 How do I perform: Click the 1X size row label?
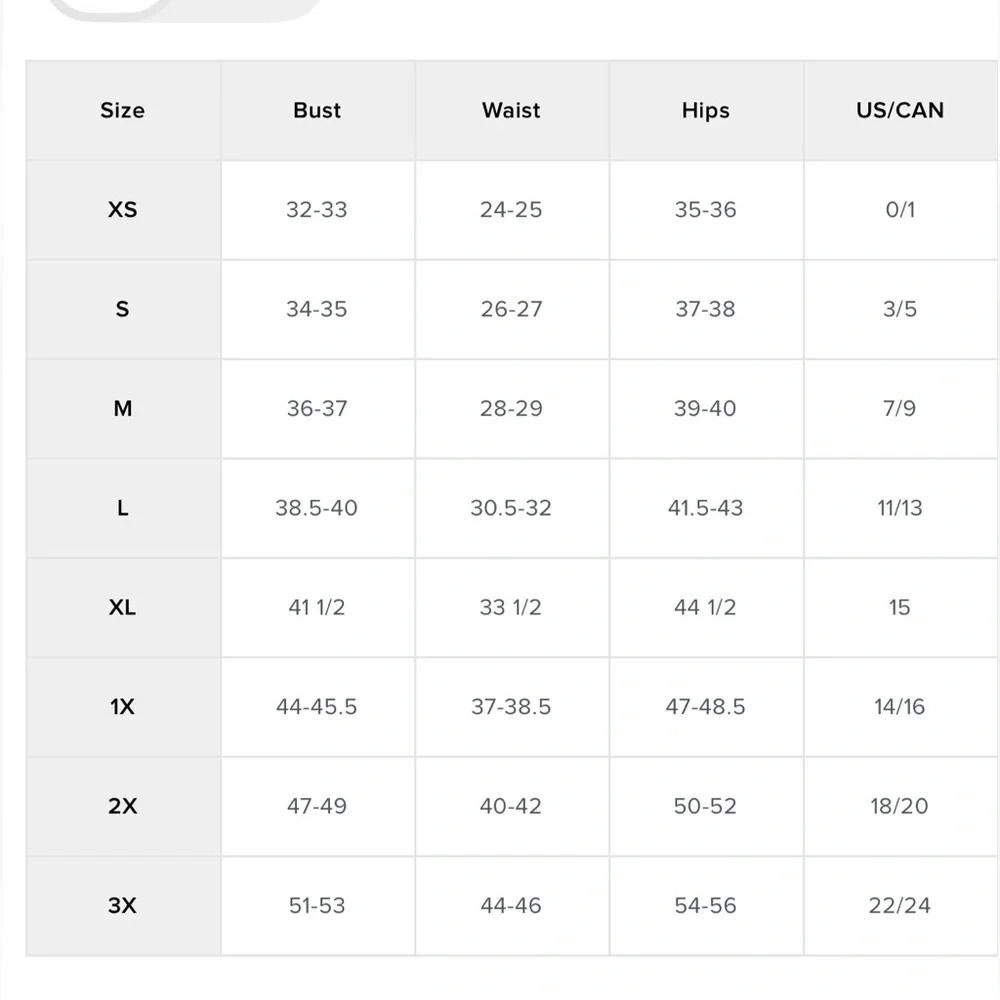coord(122,707)
